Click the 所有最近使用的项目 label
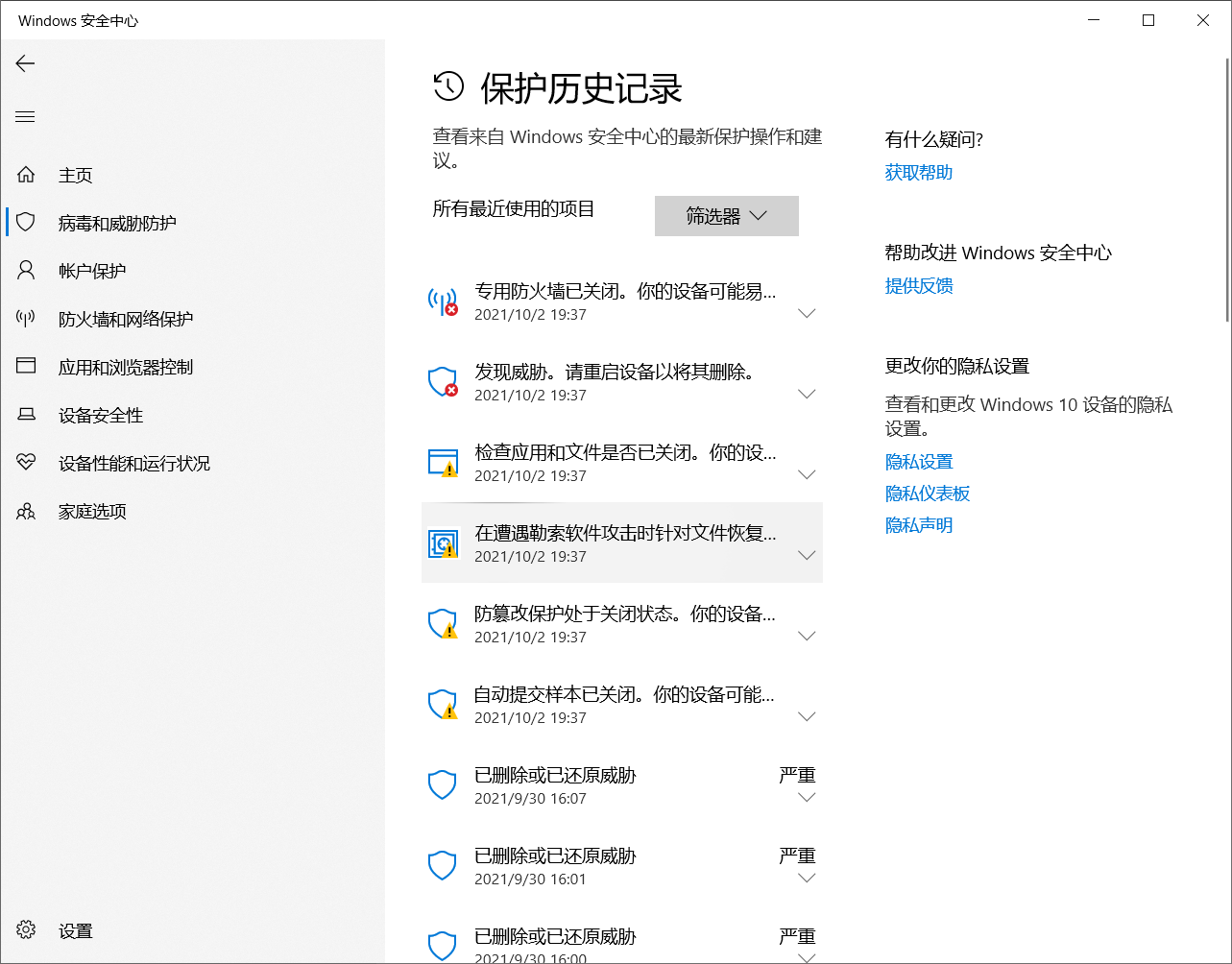 coord(514,208)
